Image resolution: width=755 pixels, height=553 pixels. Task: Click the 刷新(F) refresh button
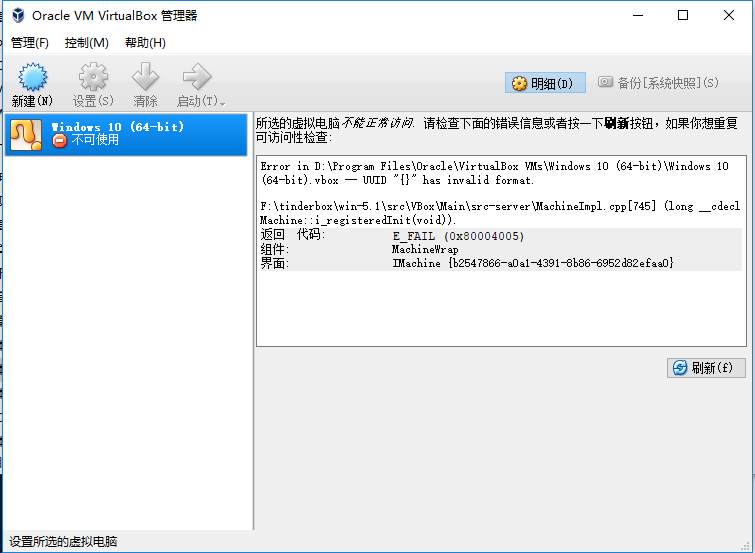pos(706,368)
